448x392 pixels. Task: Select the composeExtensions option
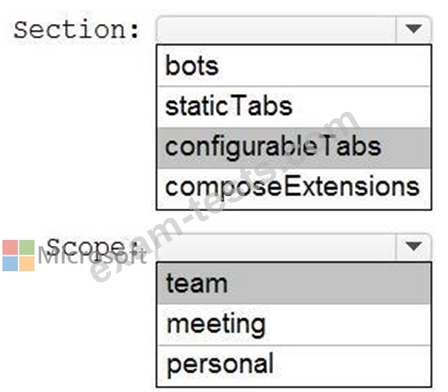point(294,188)
